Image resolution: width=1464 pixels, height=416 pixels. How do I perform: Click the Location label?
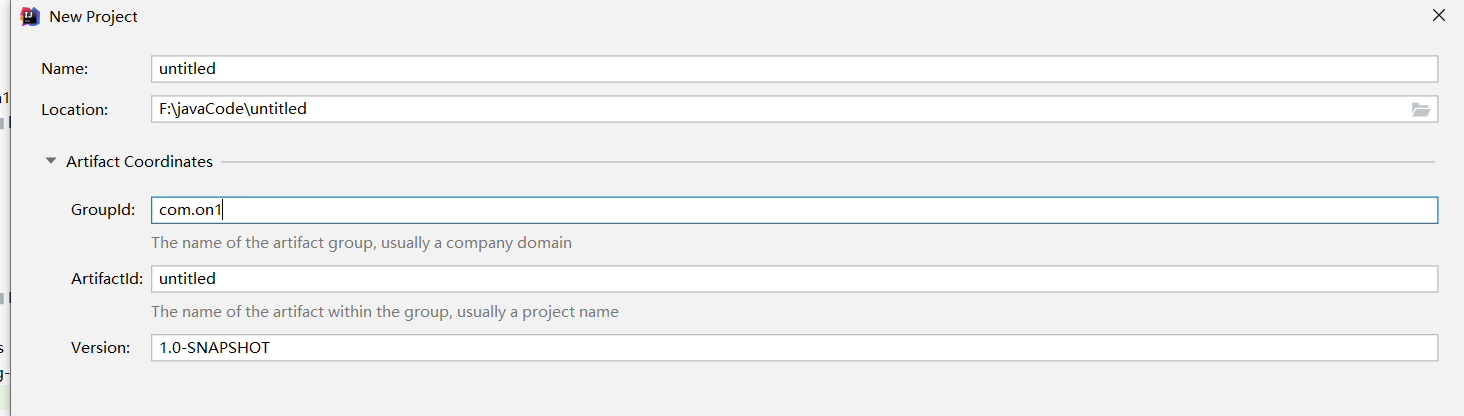pyautogui.click(x=74, y=109)
